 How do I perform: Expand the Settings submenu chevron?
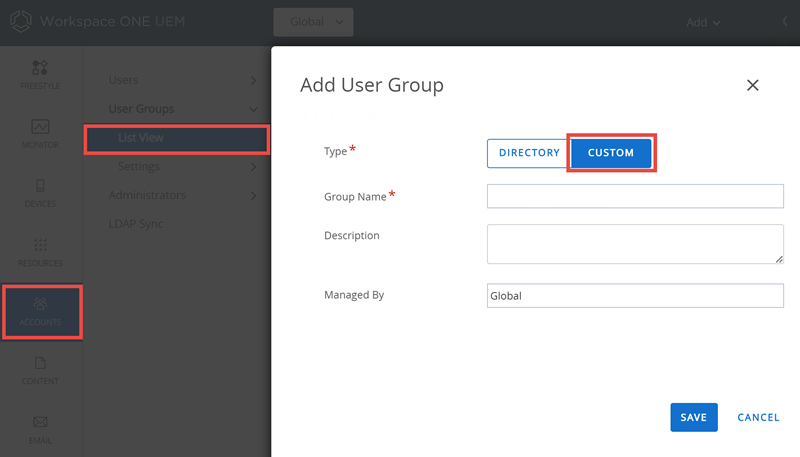254,167
